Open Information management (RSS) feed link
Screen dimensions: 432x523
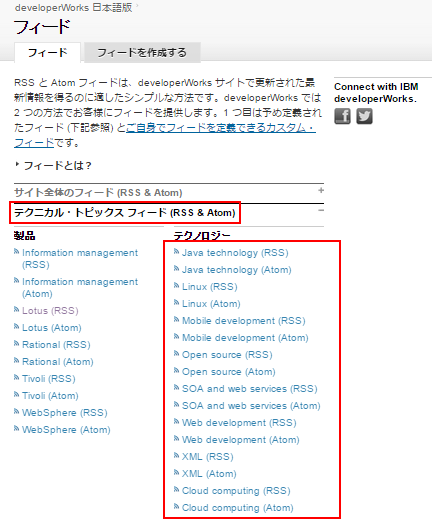tap(80, 258)
